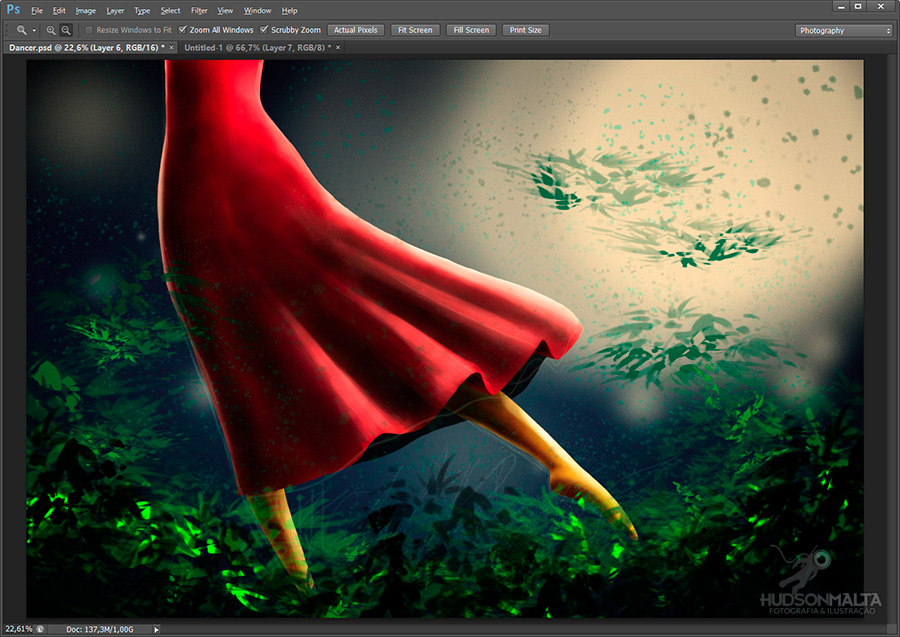Click the Fit Screen button
This screenshot has height=637, width=900.
click(x=415, y=30)
